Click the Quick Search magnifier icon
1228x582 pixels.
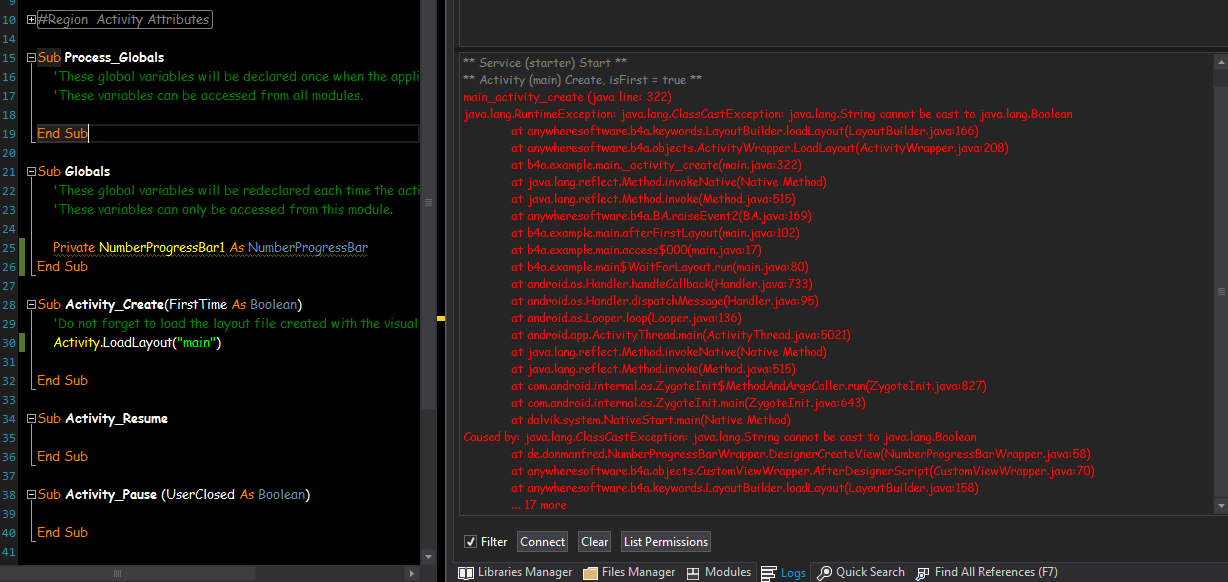coord(824,573)
